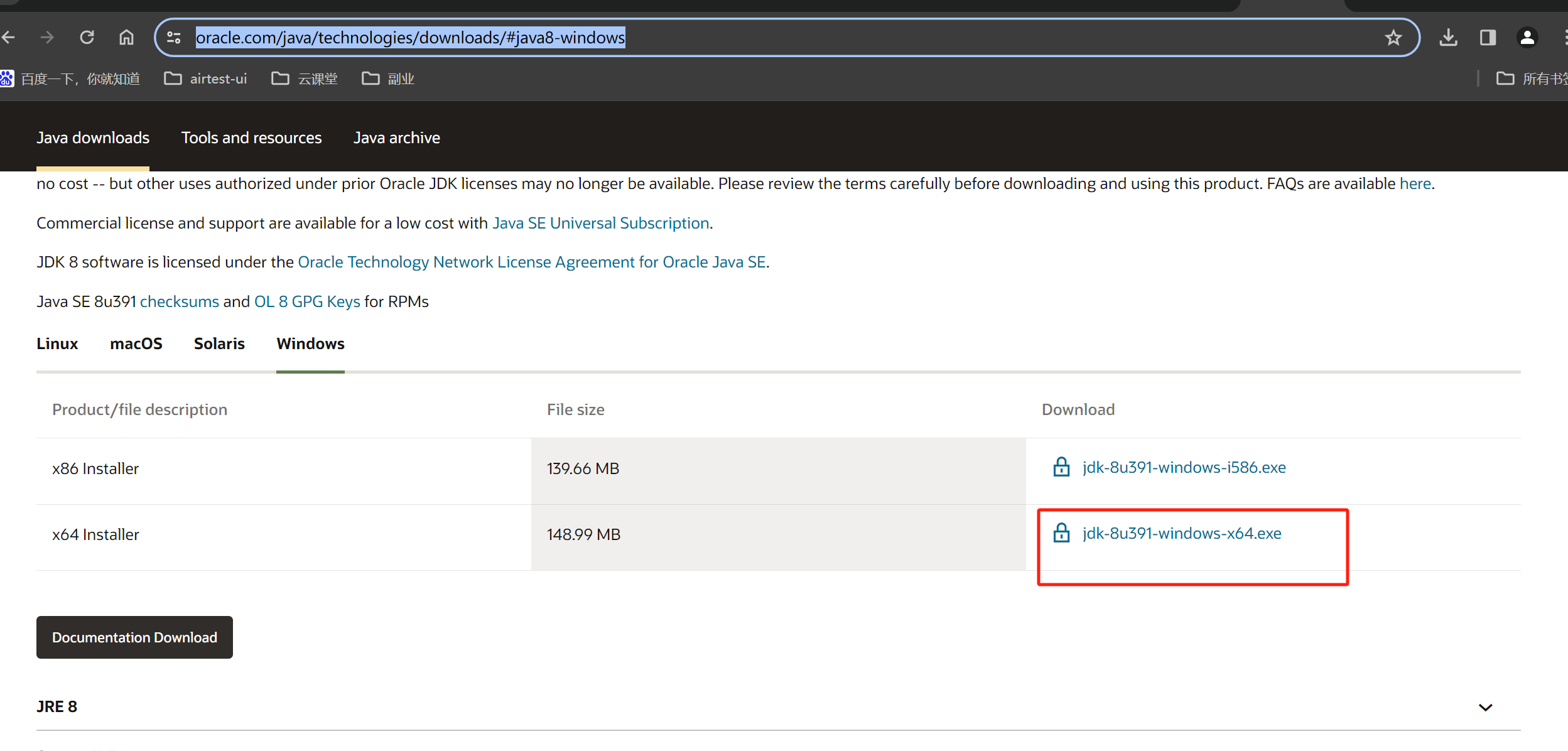Switch to the Linux tab
Screen dimensions: 1568x751
[57, 343]
